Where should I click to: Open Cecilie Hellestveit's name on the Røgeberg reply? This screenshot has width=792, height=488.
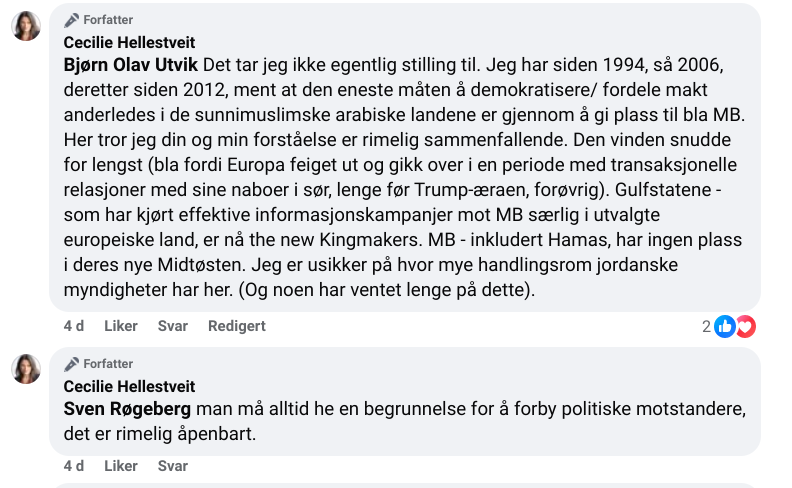(129, 386)
